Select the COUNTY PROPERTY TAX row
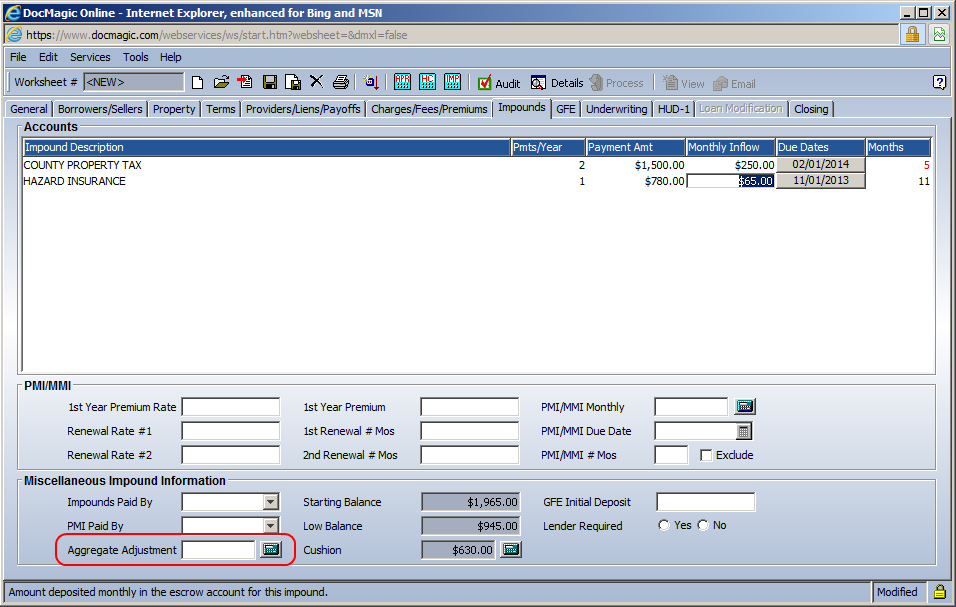 click(476, 165)
